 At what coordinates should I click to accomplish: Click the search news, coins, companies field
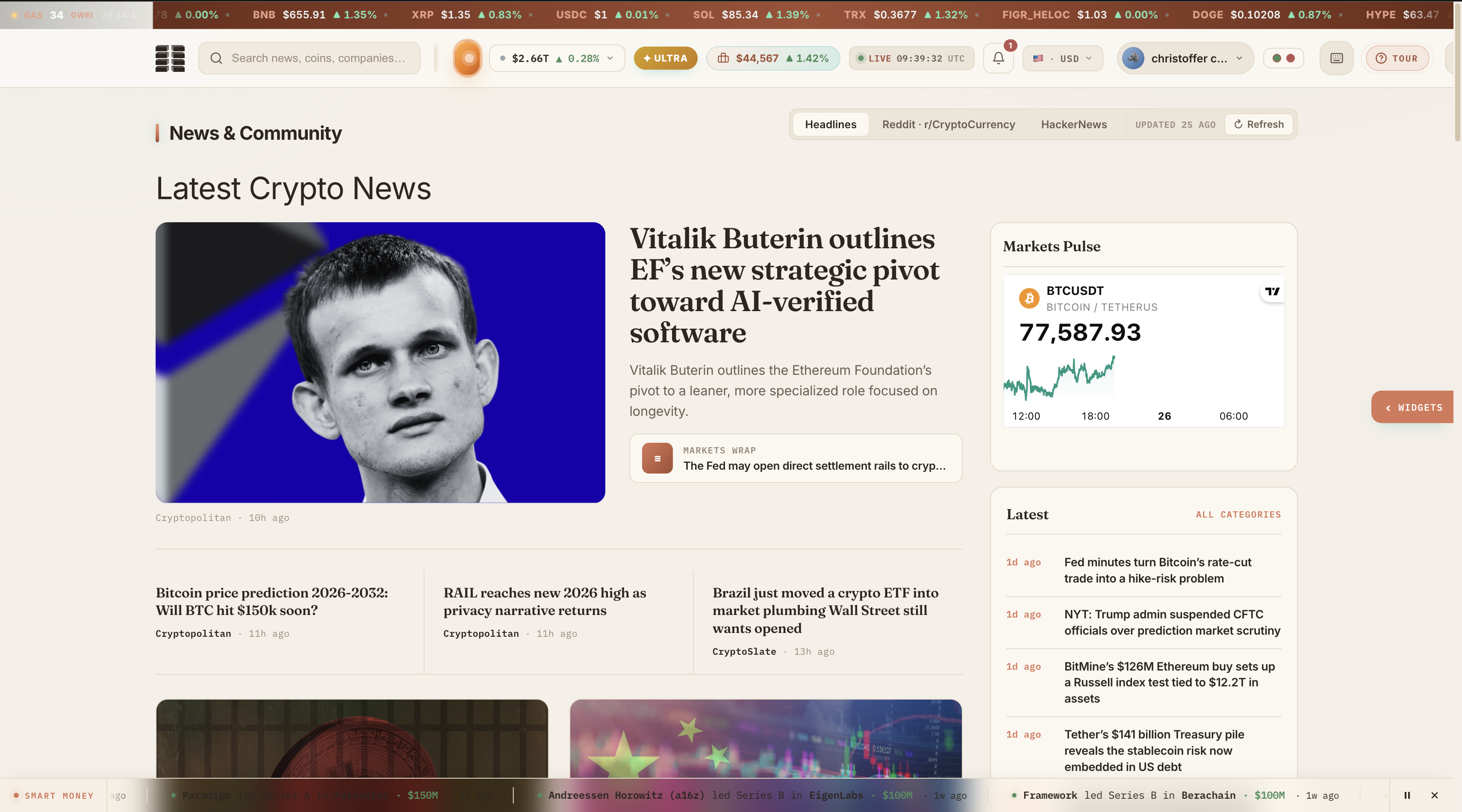pyautogui.click(x=309, y=59)
